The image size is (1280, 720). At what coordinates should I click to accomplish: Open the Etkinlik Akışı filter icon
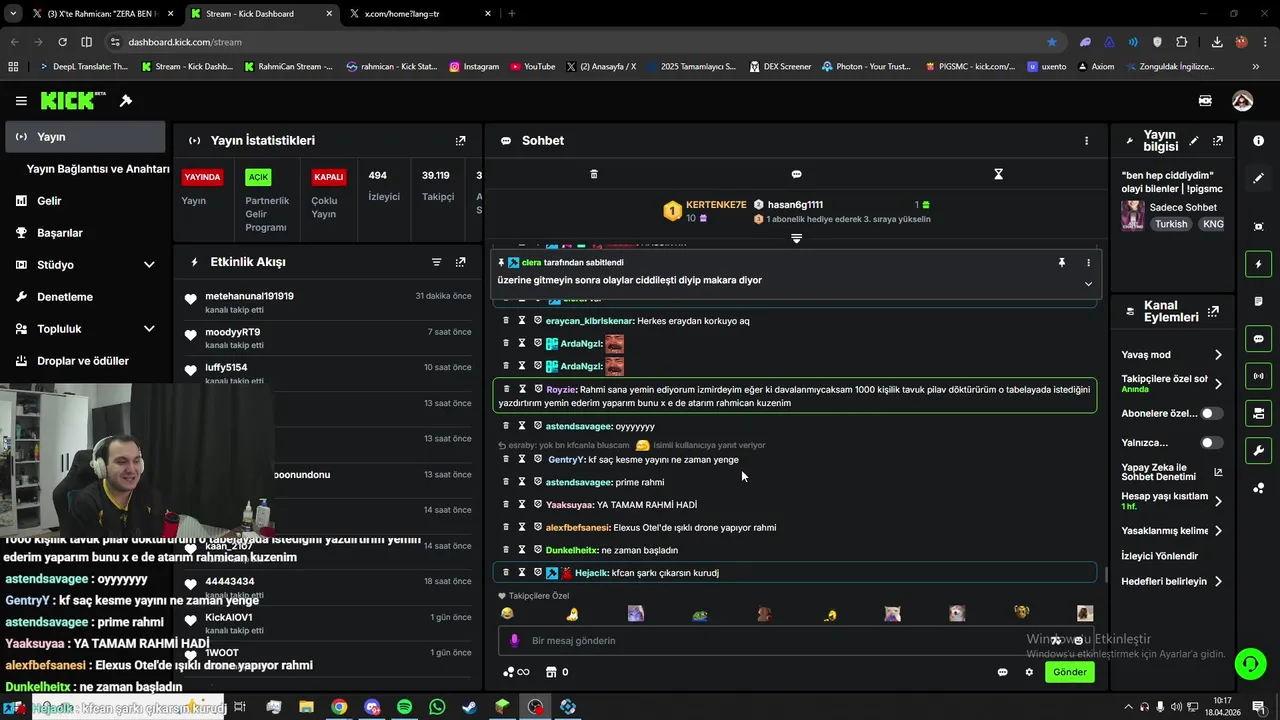[x=436, y=262]
